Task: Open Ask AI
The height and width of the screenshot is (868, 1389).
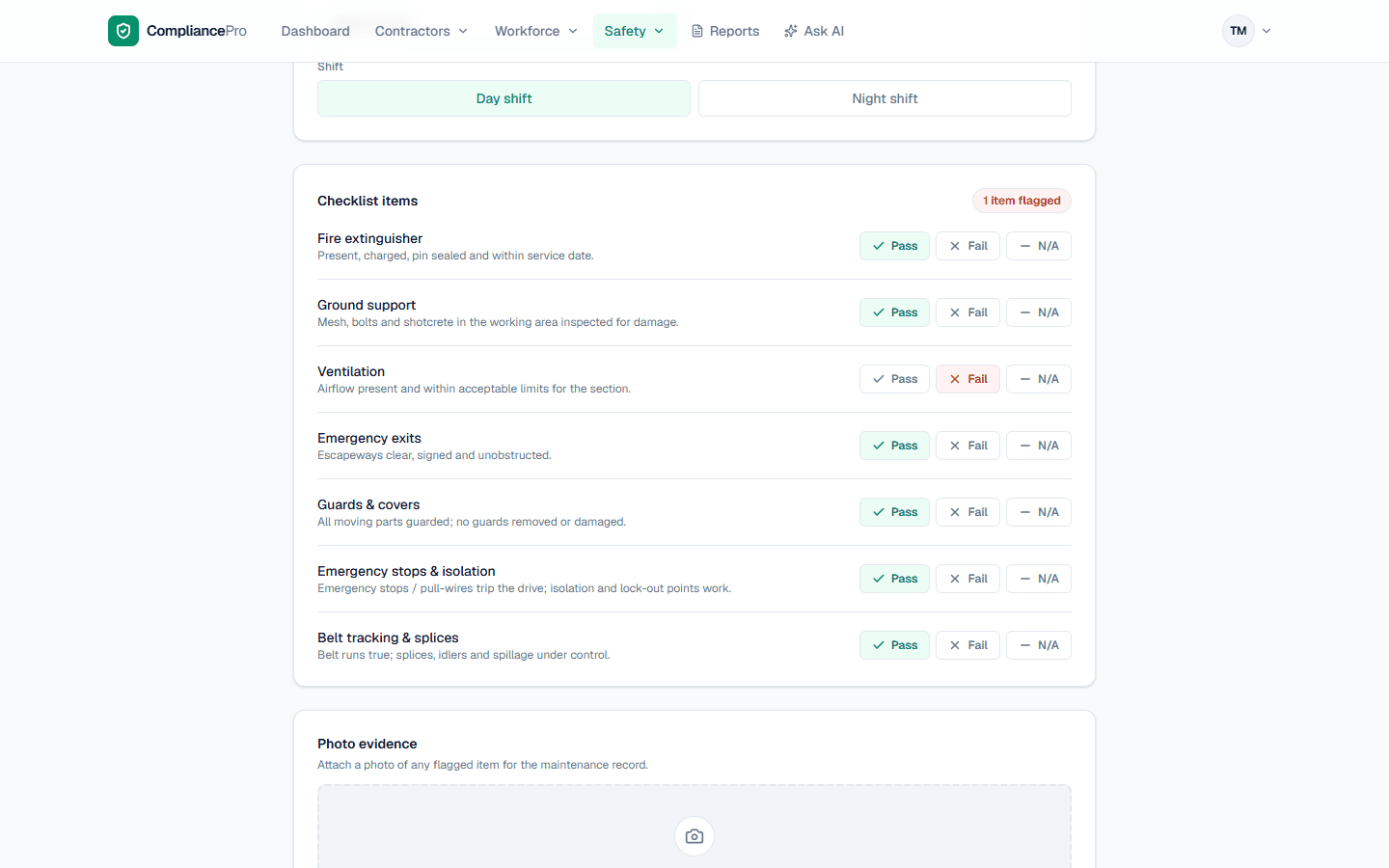Action: [814, 31]
